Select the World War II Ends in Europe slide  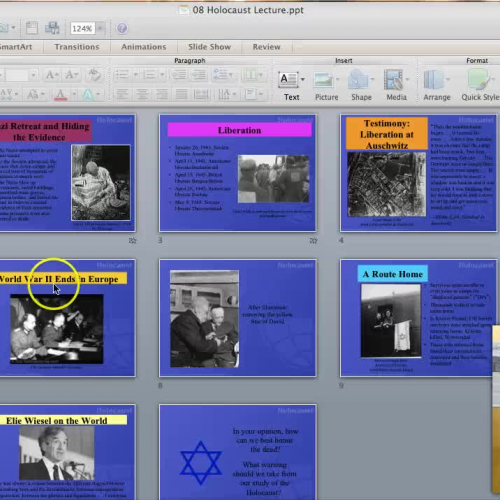pos(68,318)
